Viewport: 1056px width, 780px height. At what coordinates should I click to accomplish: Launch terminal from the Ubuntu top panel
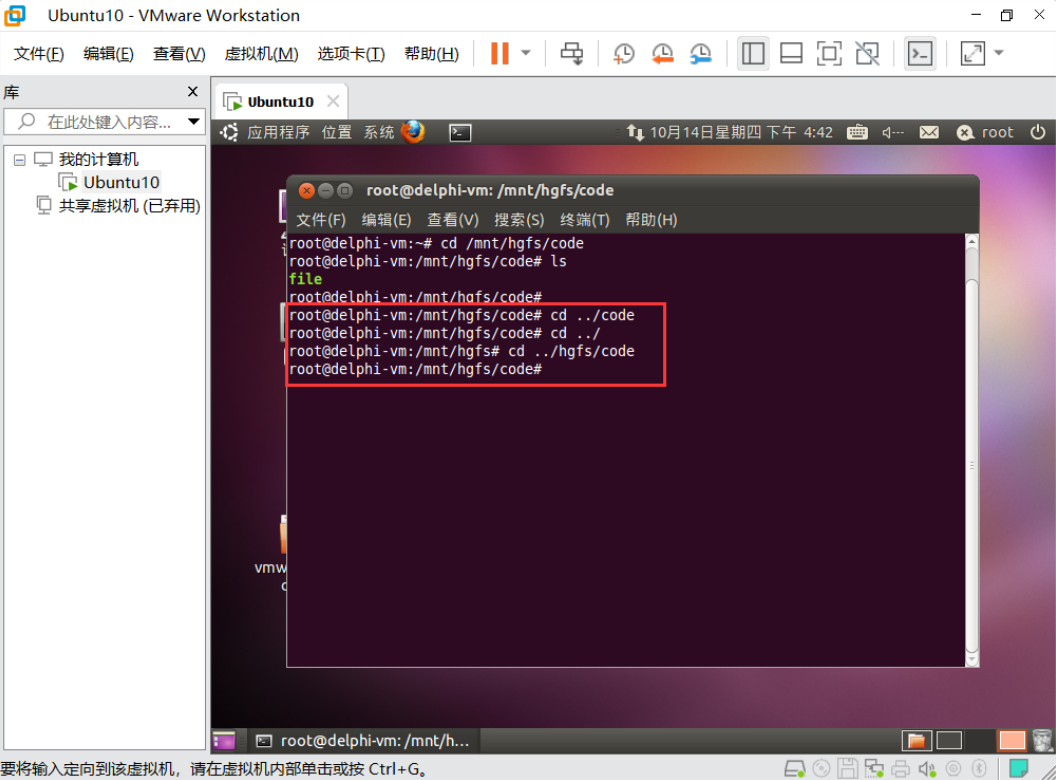[x=460, y=133]
